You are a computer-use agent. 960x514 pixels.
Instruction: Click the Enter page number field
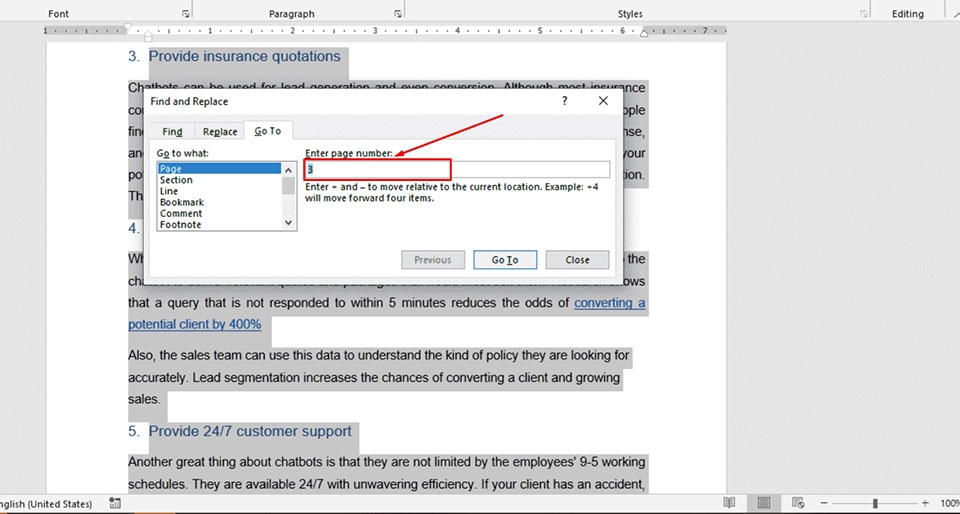[457, 169]
